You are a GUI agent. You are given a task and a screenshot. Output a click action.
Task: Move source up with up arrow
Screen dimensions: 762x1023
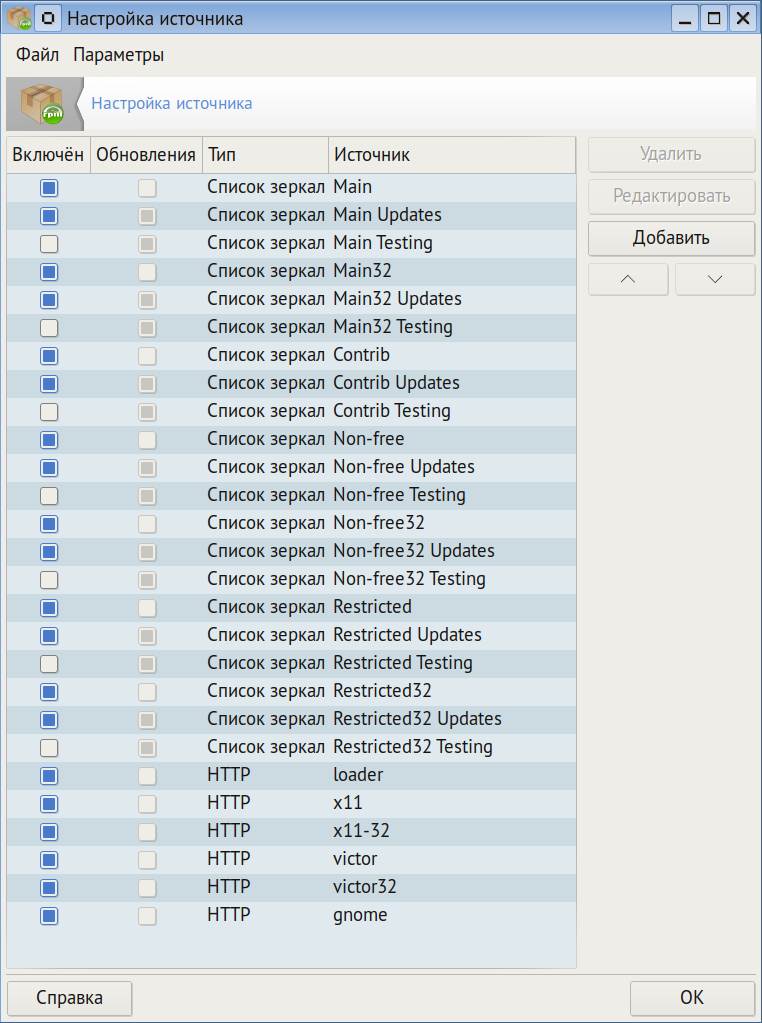pos(628,279)
